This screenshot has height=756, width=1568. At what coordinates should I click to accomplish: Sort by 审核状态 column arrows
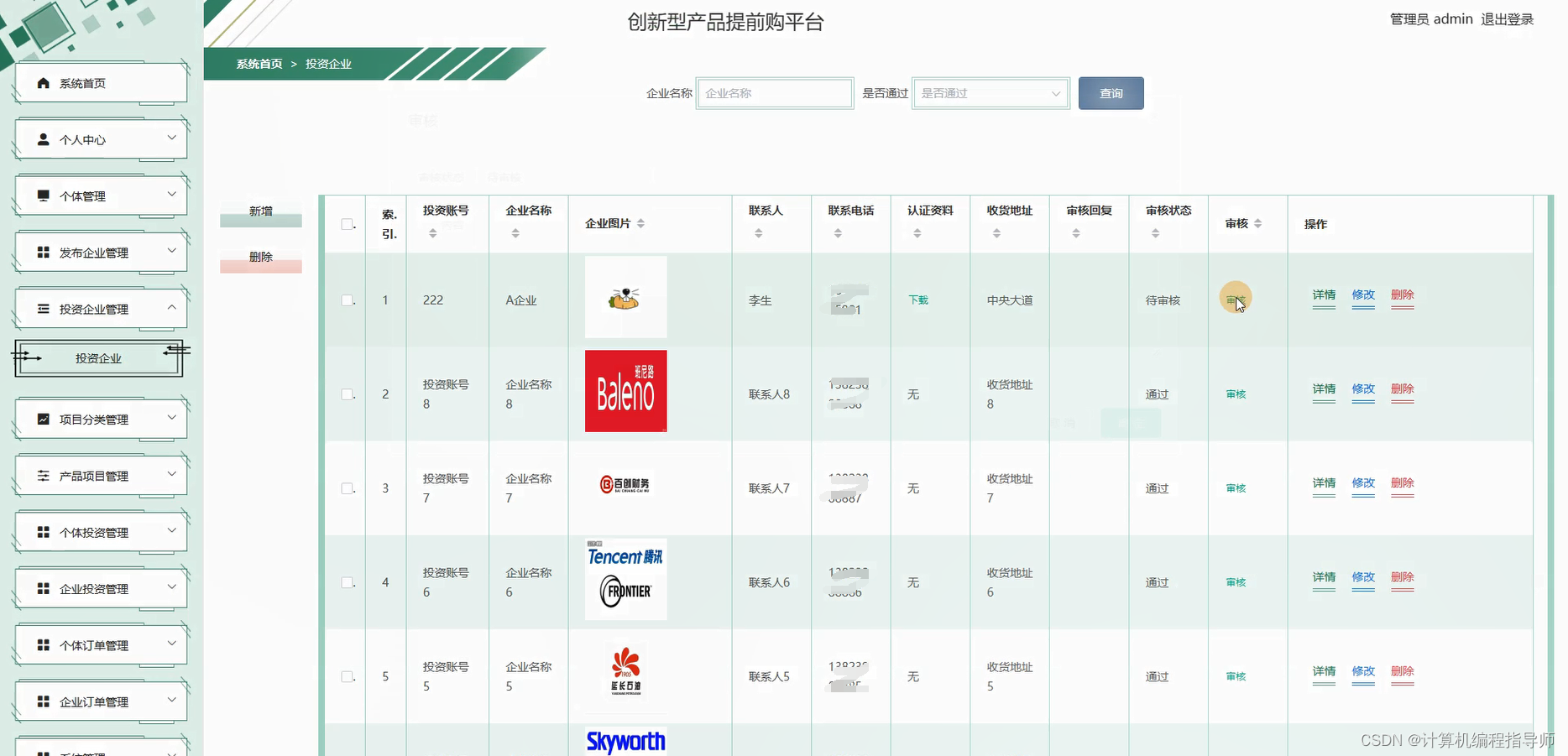[1156, 233]
